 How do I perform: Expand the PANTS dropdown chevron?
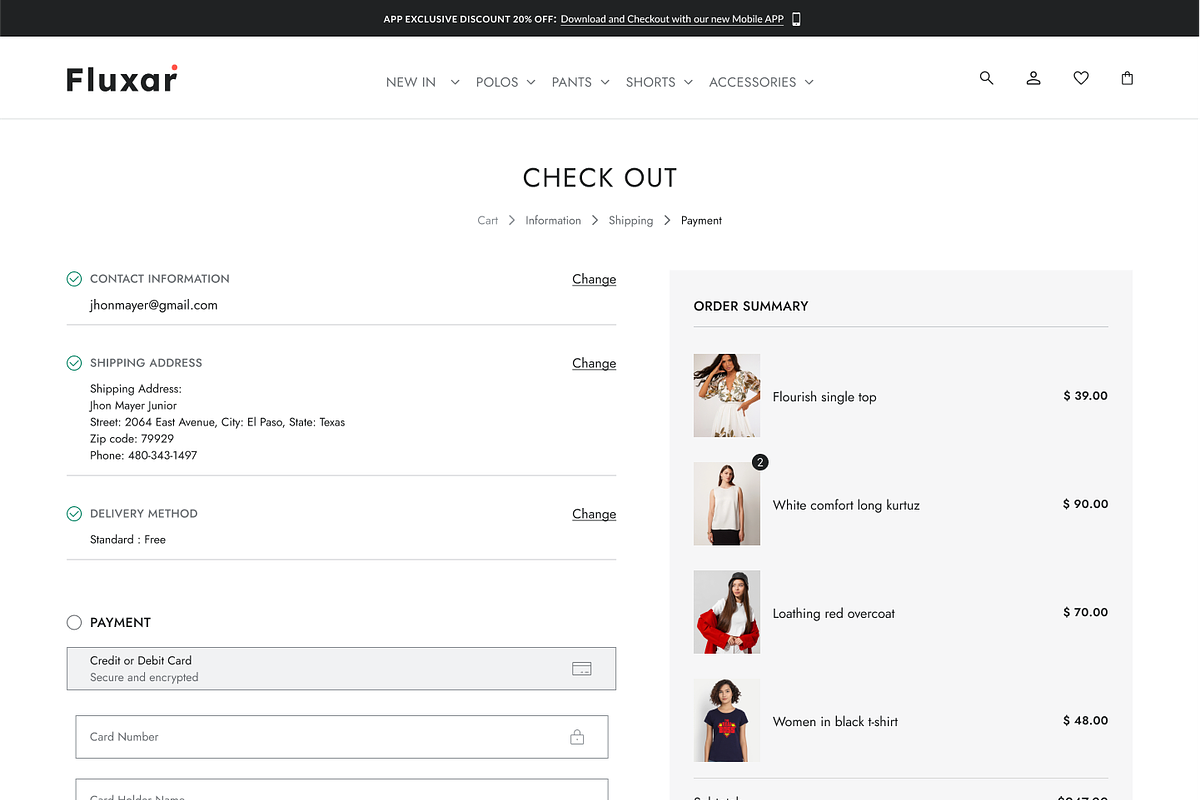click(605, 82)
